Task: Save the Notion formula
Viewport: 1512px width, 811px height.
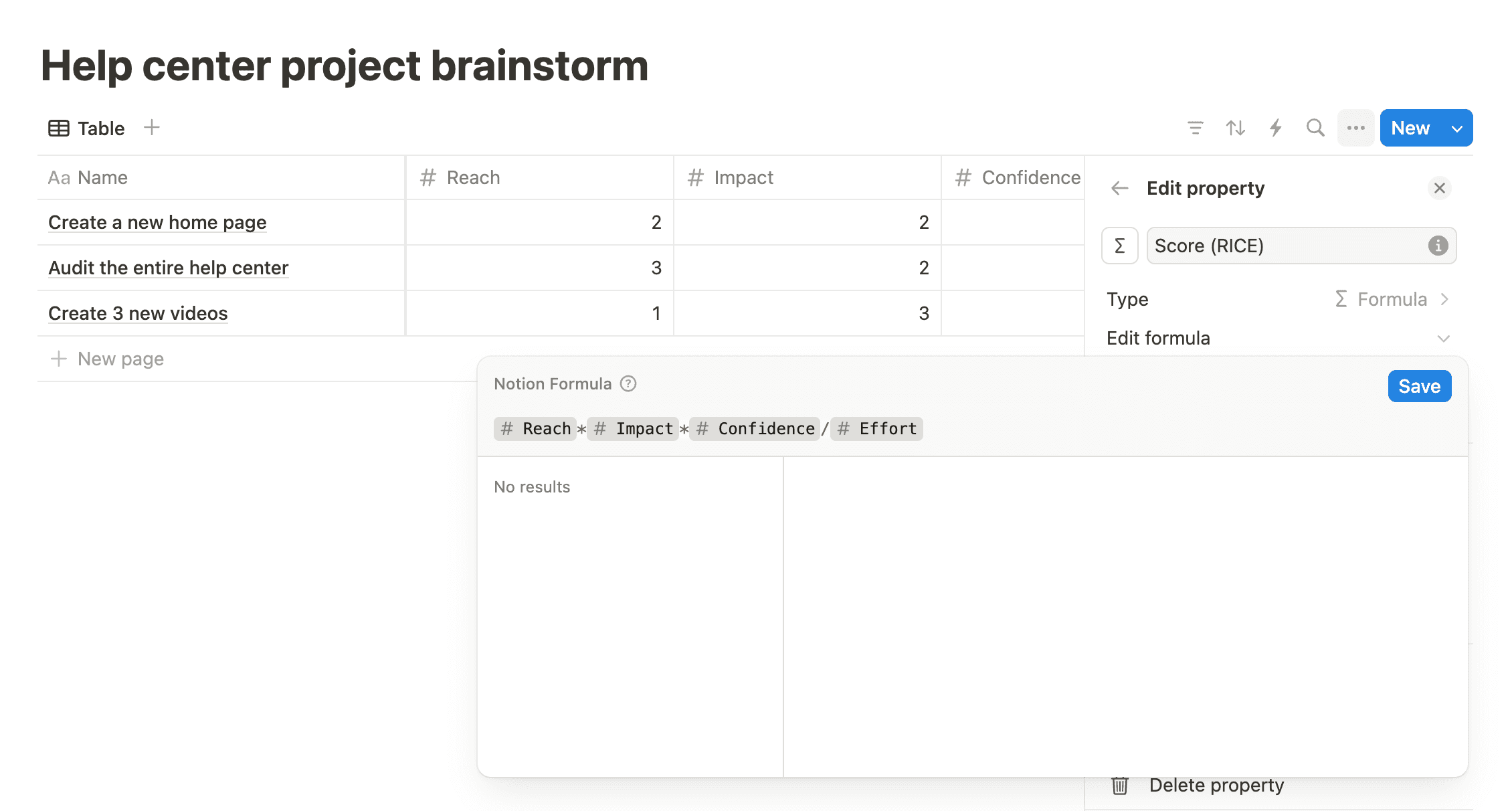Action: (x=1419, y=386)
